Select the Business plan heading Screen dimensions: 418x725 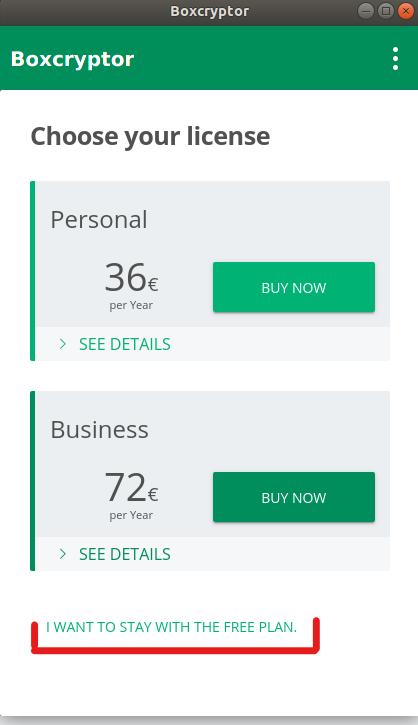tap(99, 429)
